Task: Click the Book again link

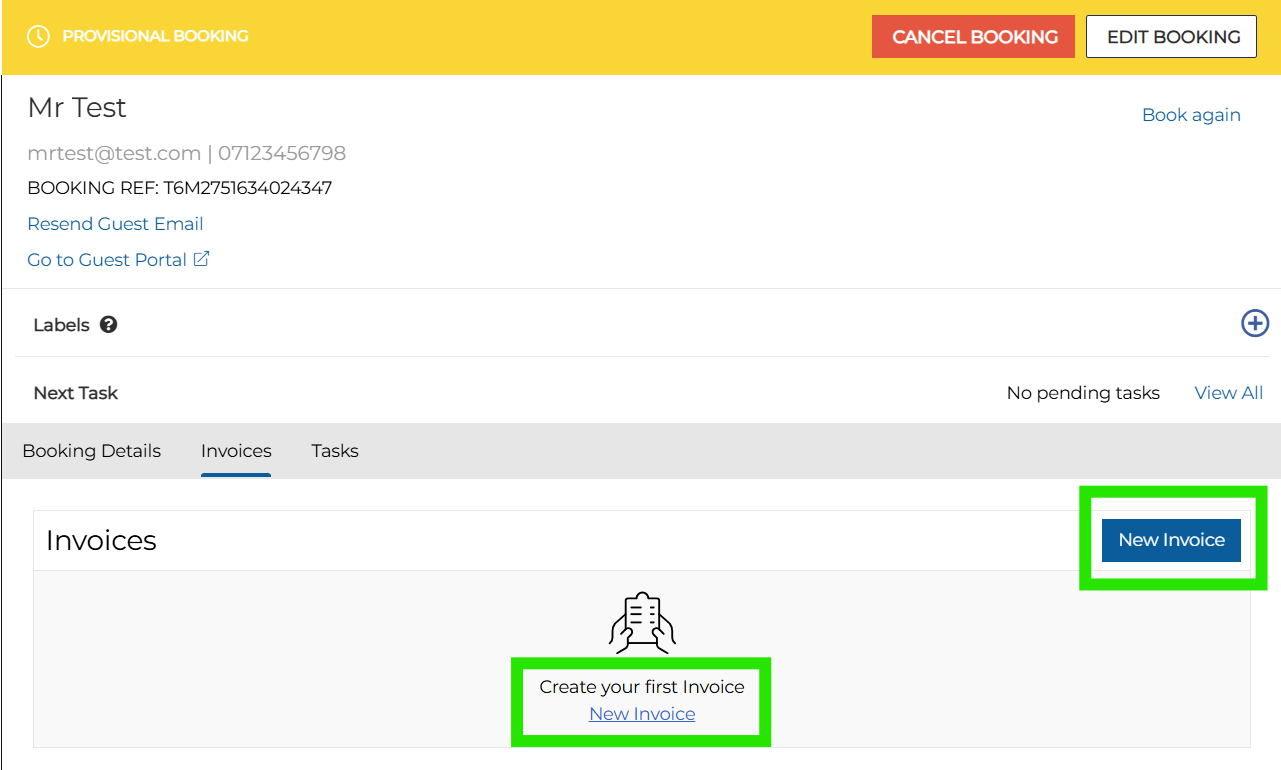Action: pyautogui.click(x=1190, y=115)
